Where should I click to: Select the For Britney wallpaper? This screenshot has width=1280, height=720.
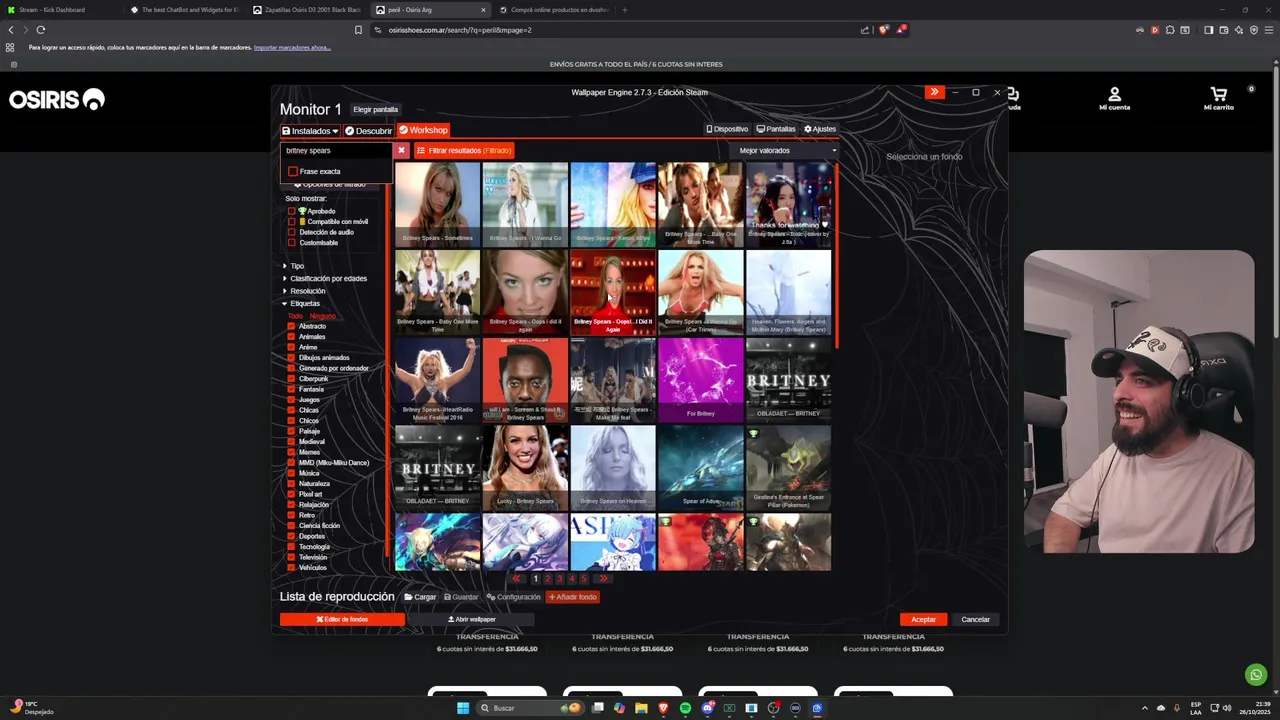pos(700,379)
